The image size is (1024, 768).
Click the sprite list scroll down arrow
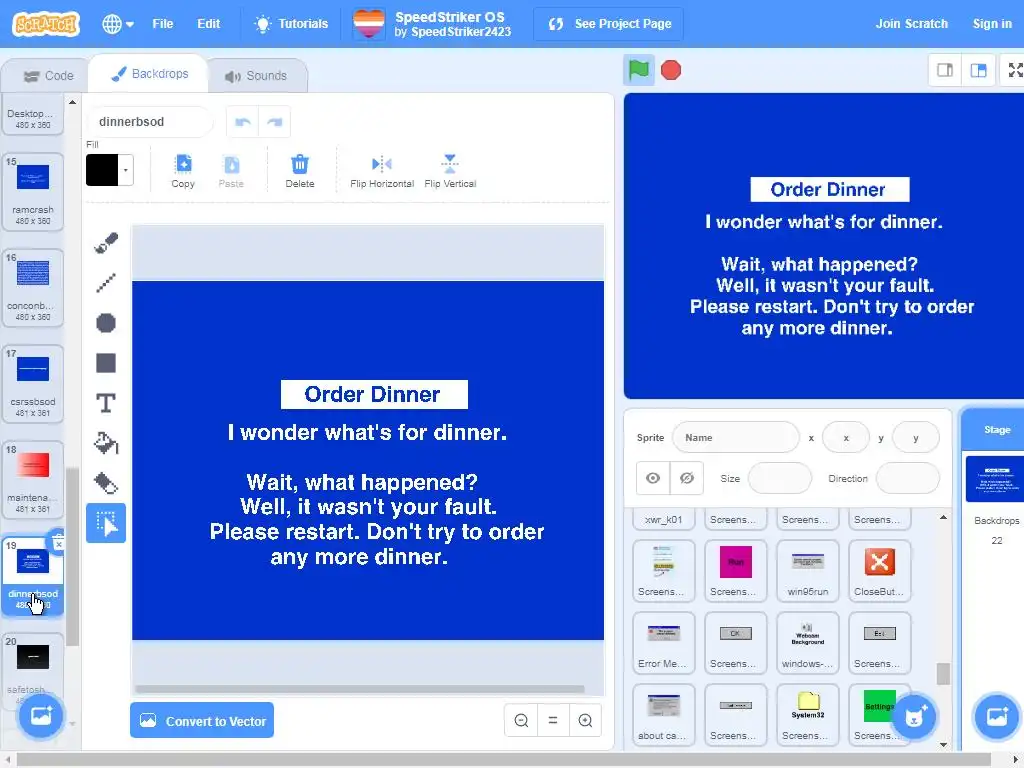(944, 744)
